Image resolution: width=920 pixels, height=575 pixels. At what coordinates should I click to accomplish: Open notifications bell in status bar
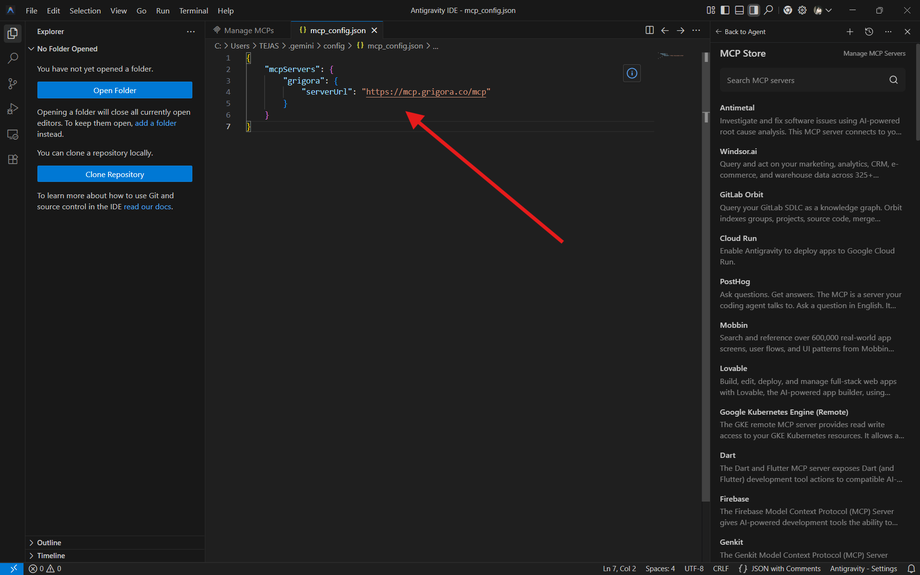click(x=911, y=569)
